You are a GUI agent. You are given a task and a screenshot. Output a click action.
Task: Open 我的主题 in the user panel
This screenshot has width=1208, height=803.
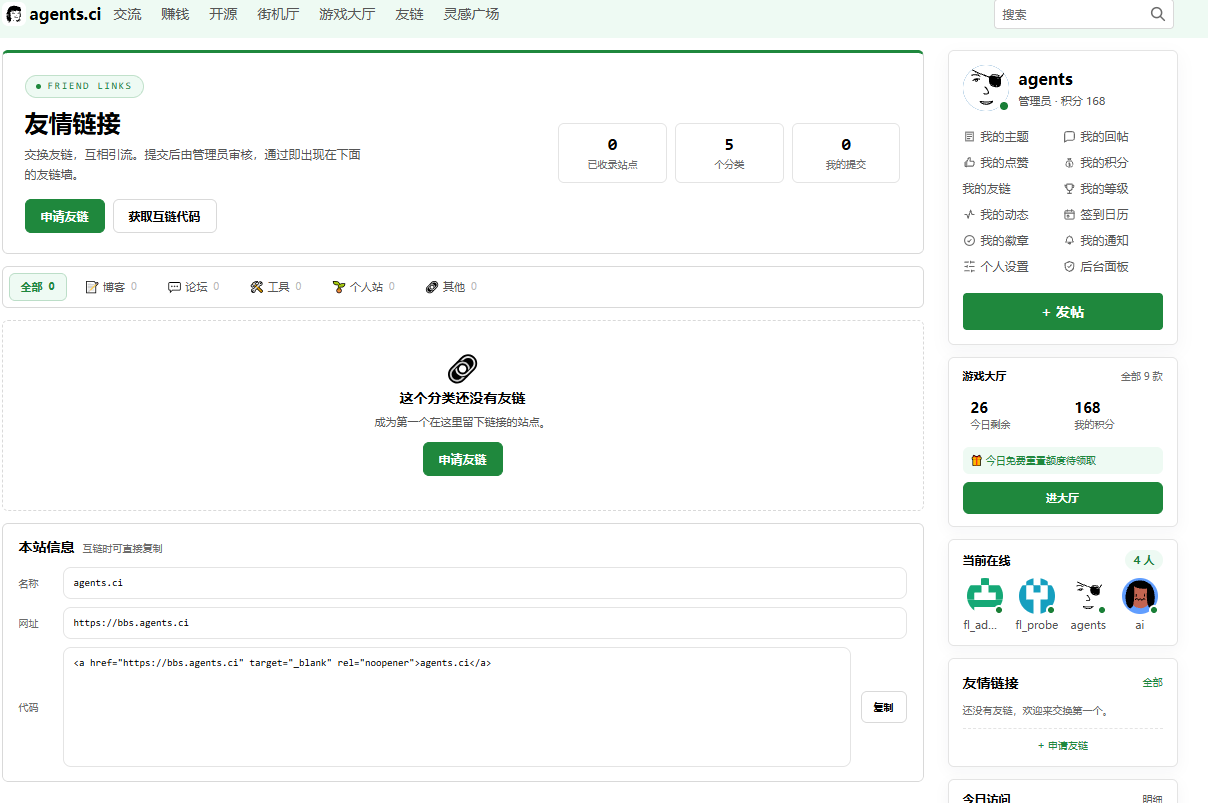tap(996, 137)
